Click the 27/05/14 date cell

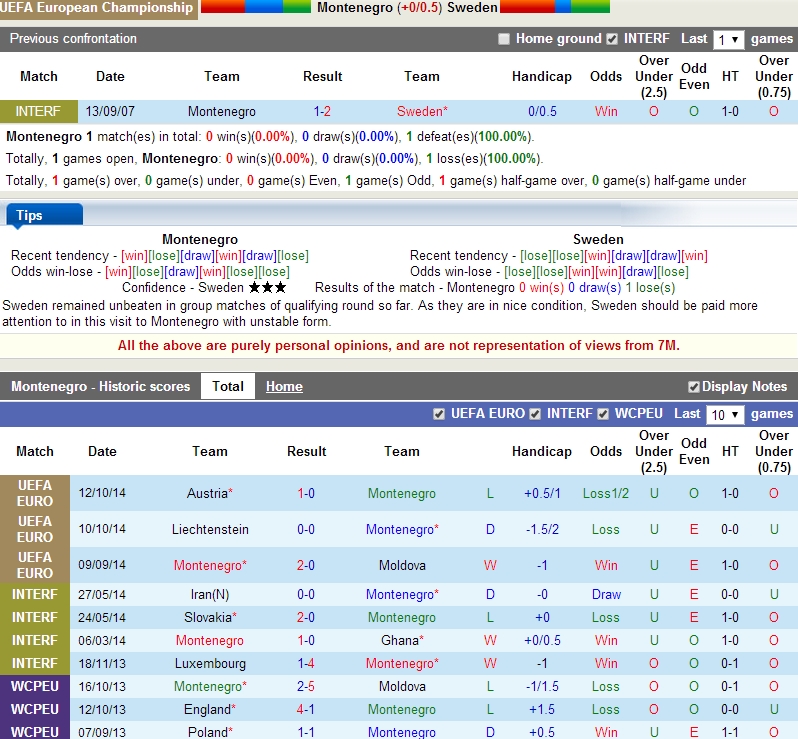(x=102, y=594)
